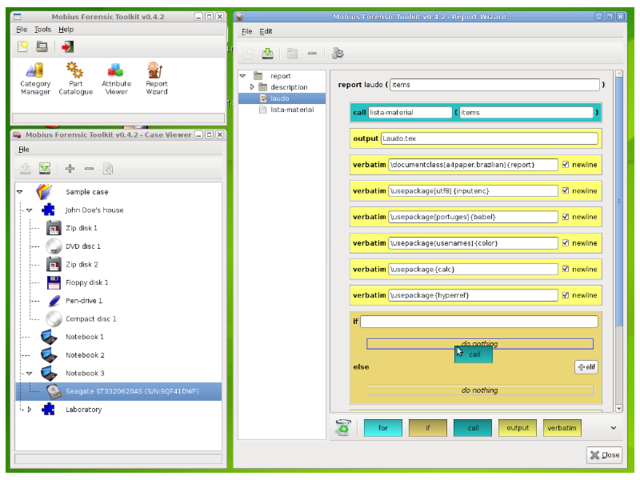Click the exit icon in main toolbar

68,47
